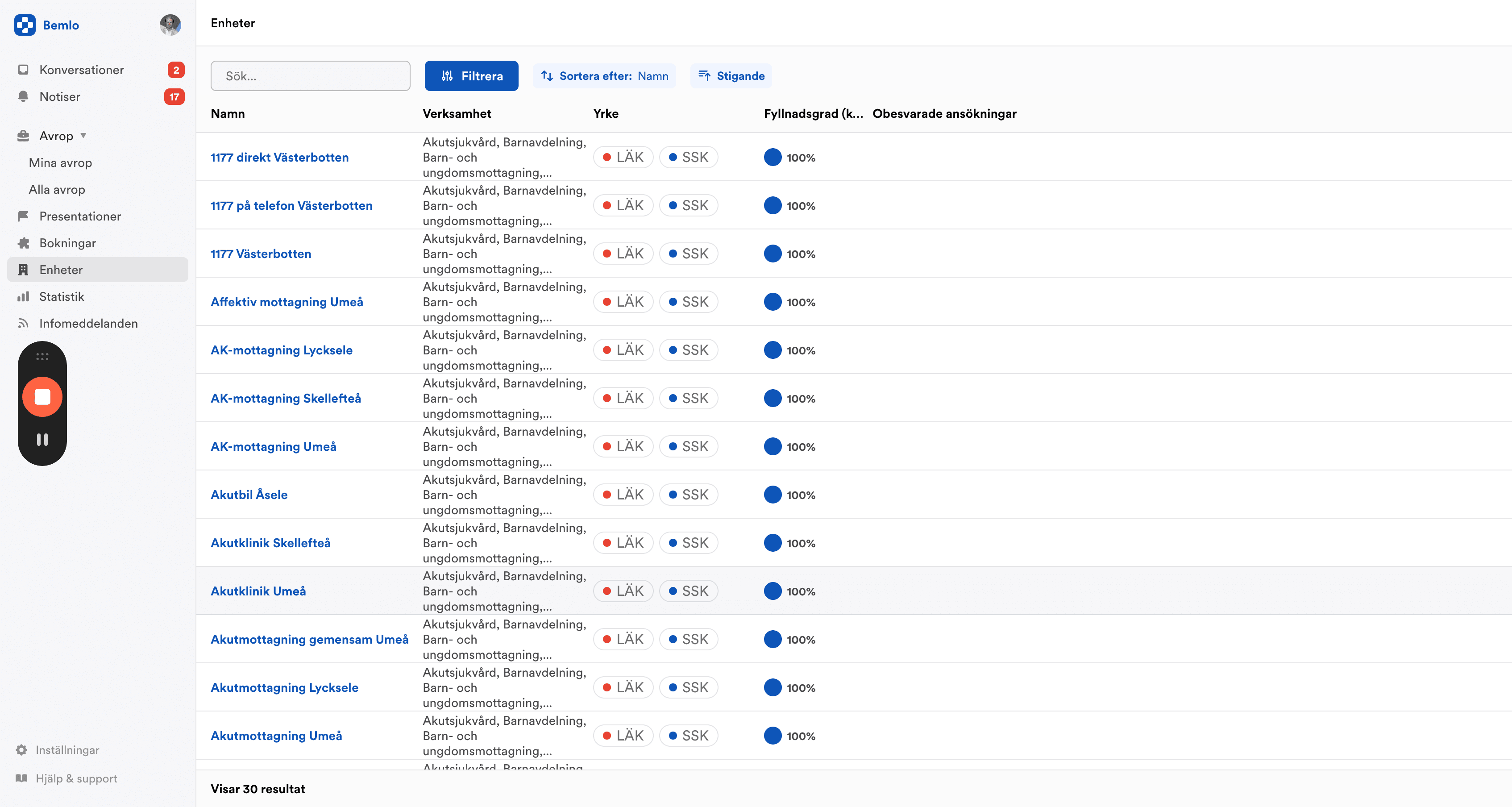1512x807 pixels.
Task: Toggle the Stigande sort order
Action: point(731,76)
